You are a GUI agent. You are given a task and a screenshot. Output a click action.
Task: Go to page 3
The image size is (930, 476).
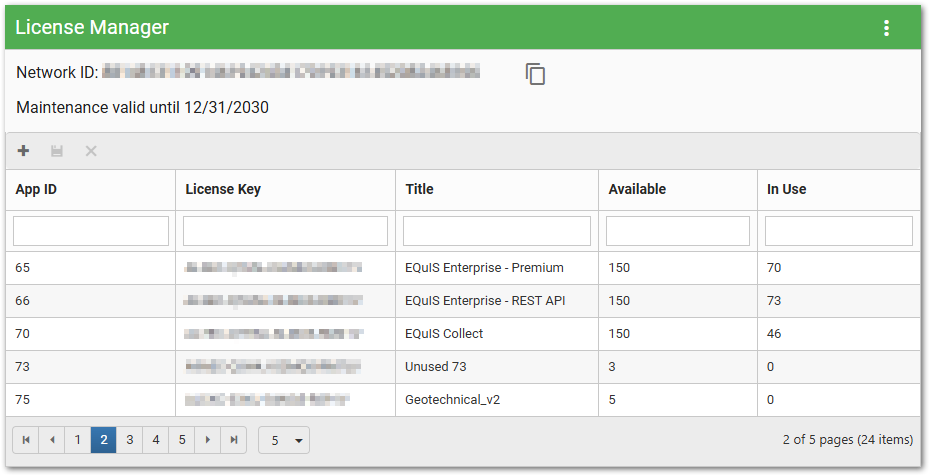pos(130,440)
